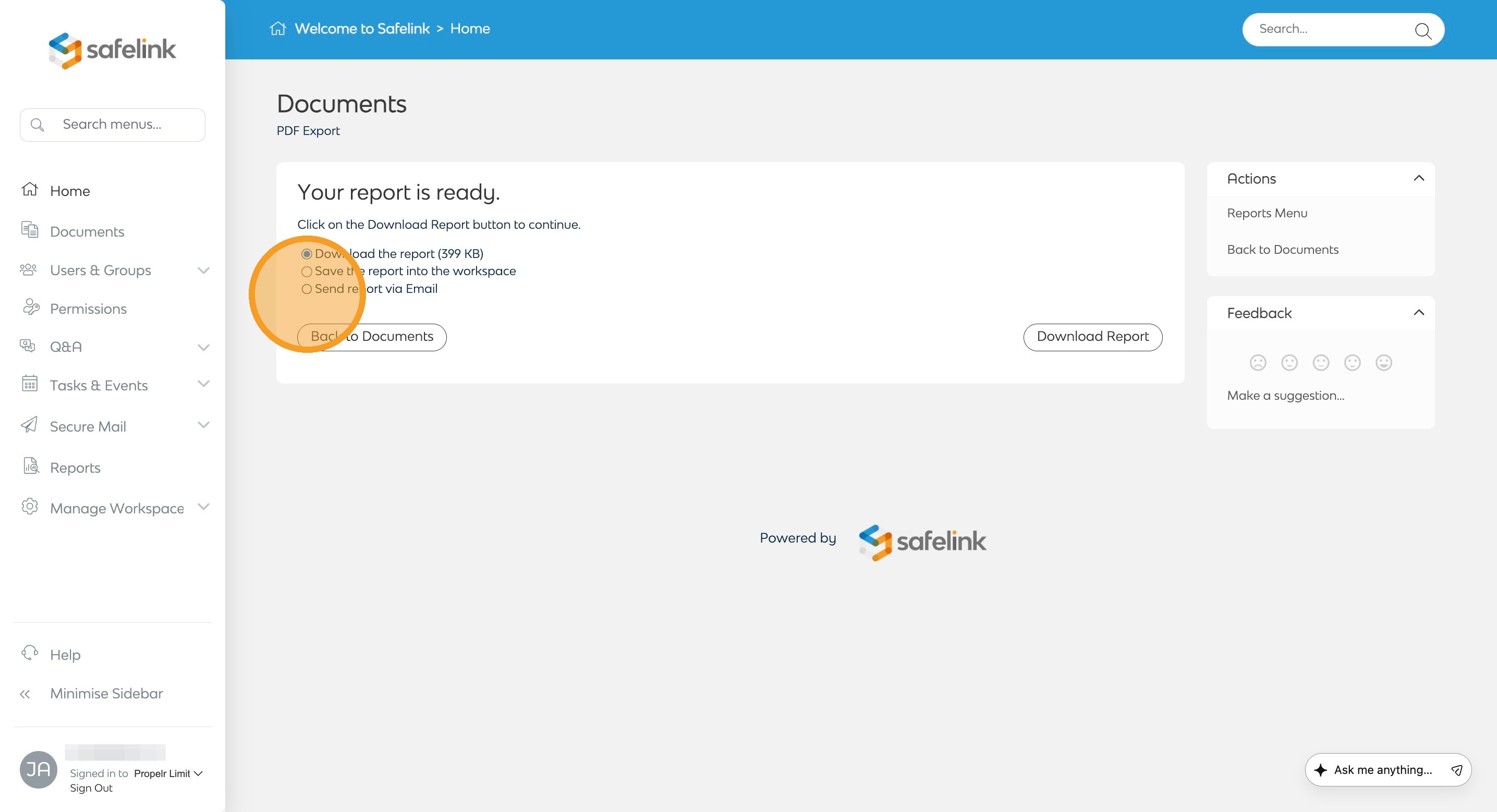The height and width of the screenshot is (812, 1497).
Task: Open the Reports sidebar menu item
Action: point(75,467)
